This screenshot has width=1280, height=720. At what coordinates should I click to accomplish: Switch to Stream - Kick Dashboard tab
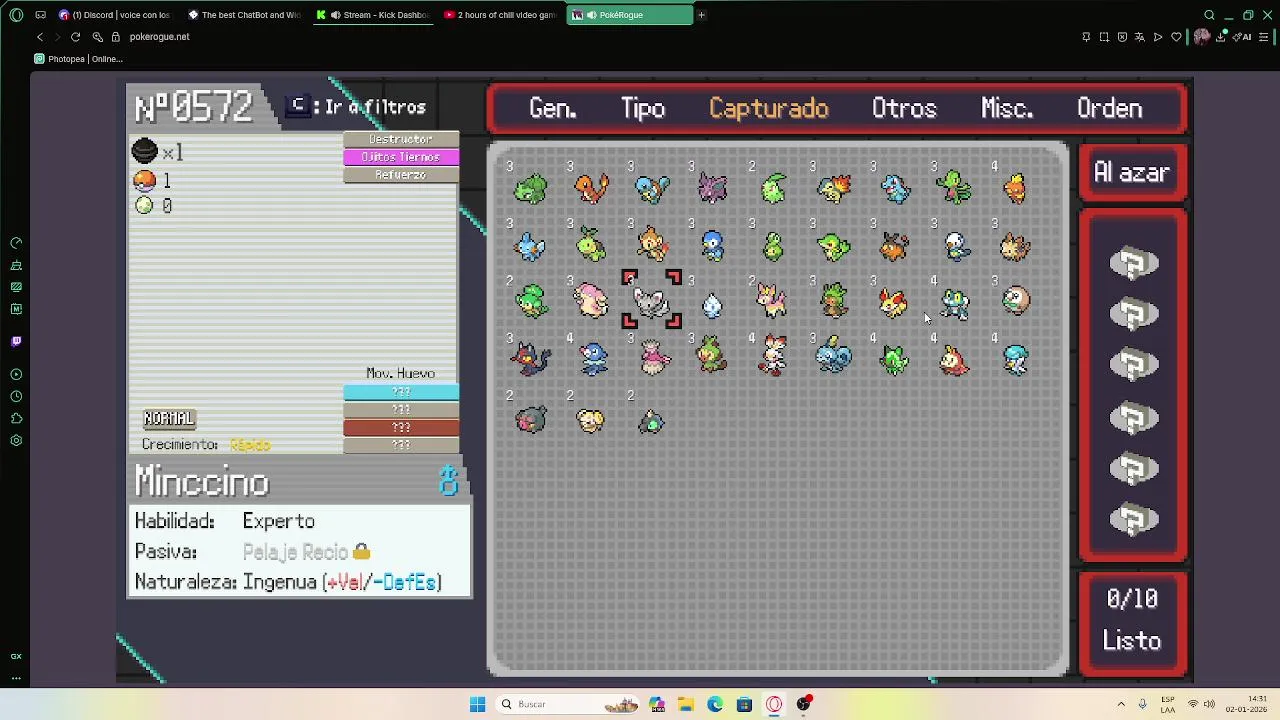[374, 15]
